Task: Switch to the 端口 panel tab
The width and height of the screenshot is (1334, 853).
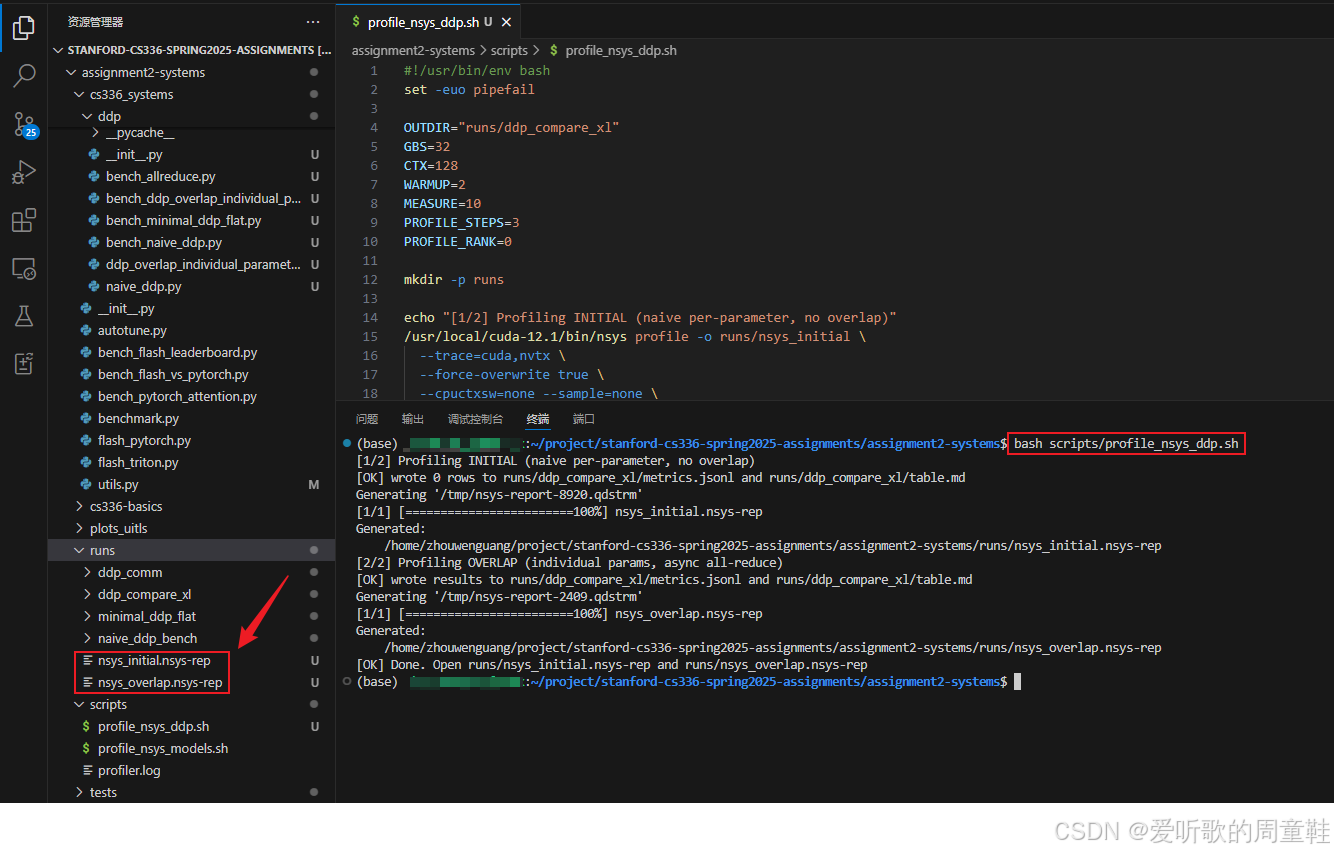Action: (584, 419)
